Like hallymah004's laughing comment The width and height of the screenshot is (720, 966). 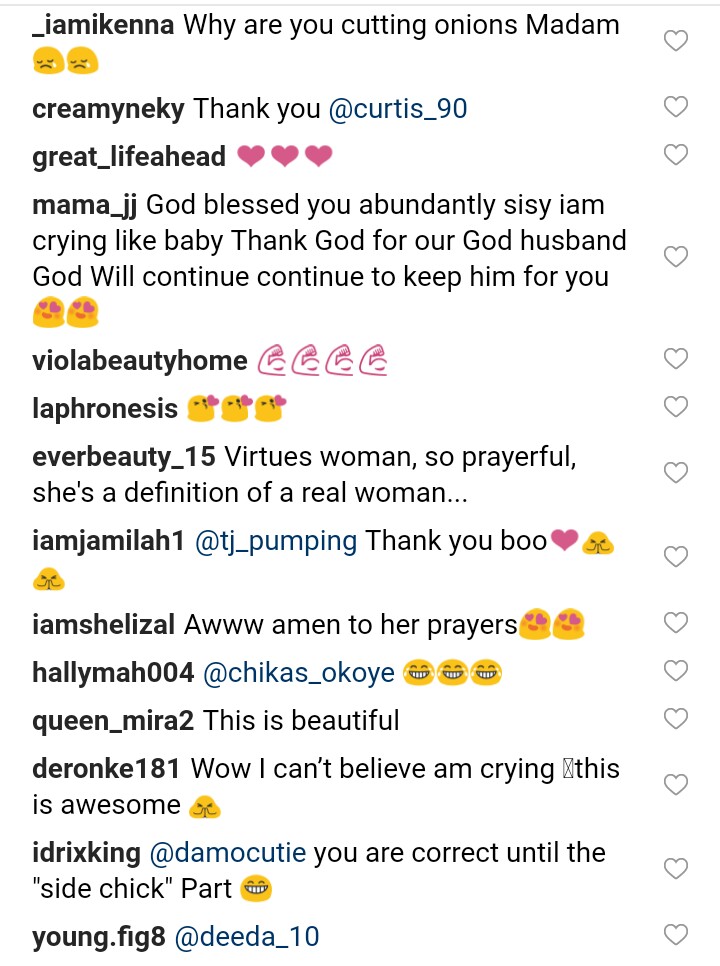(677, 671)
